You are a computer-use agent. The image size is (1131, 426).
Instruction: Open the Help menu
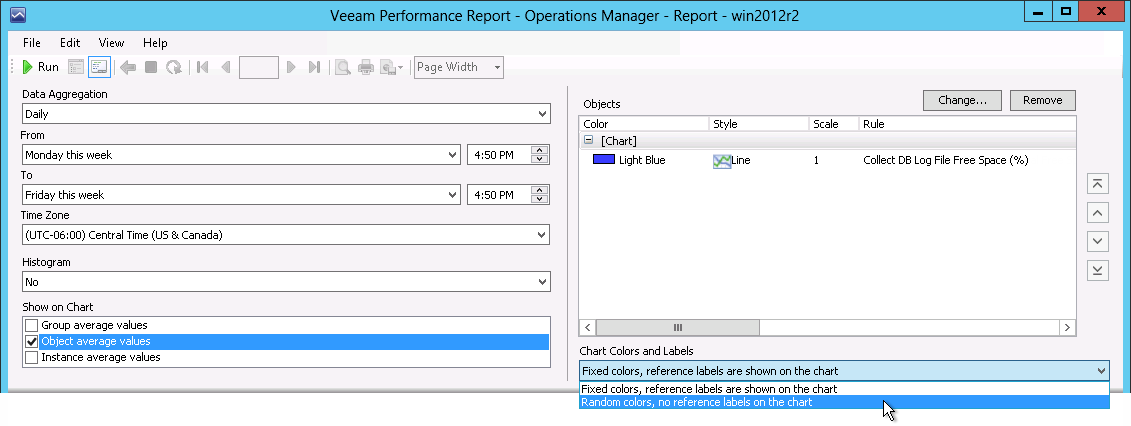[155, 43]
